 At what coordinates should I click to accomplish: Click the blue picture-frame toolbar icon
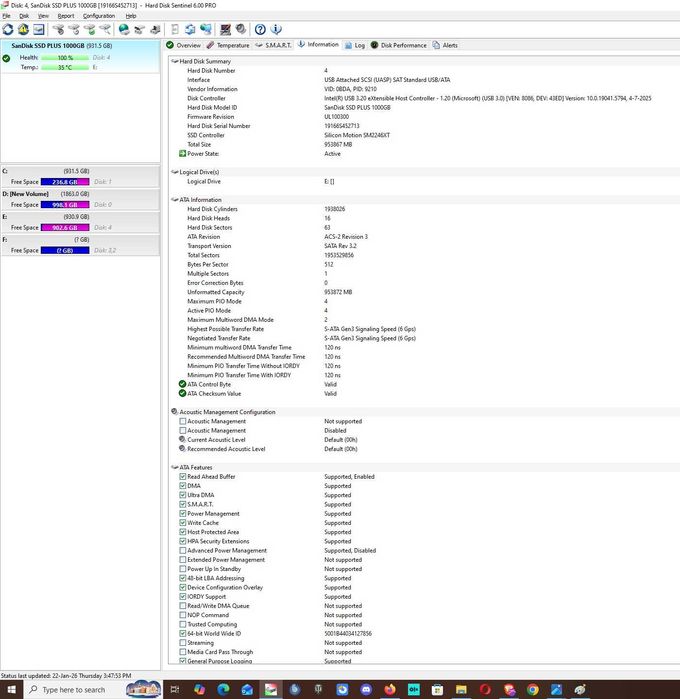(39, 29)
